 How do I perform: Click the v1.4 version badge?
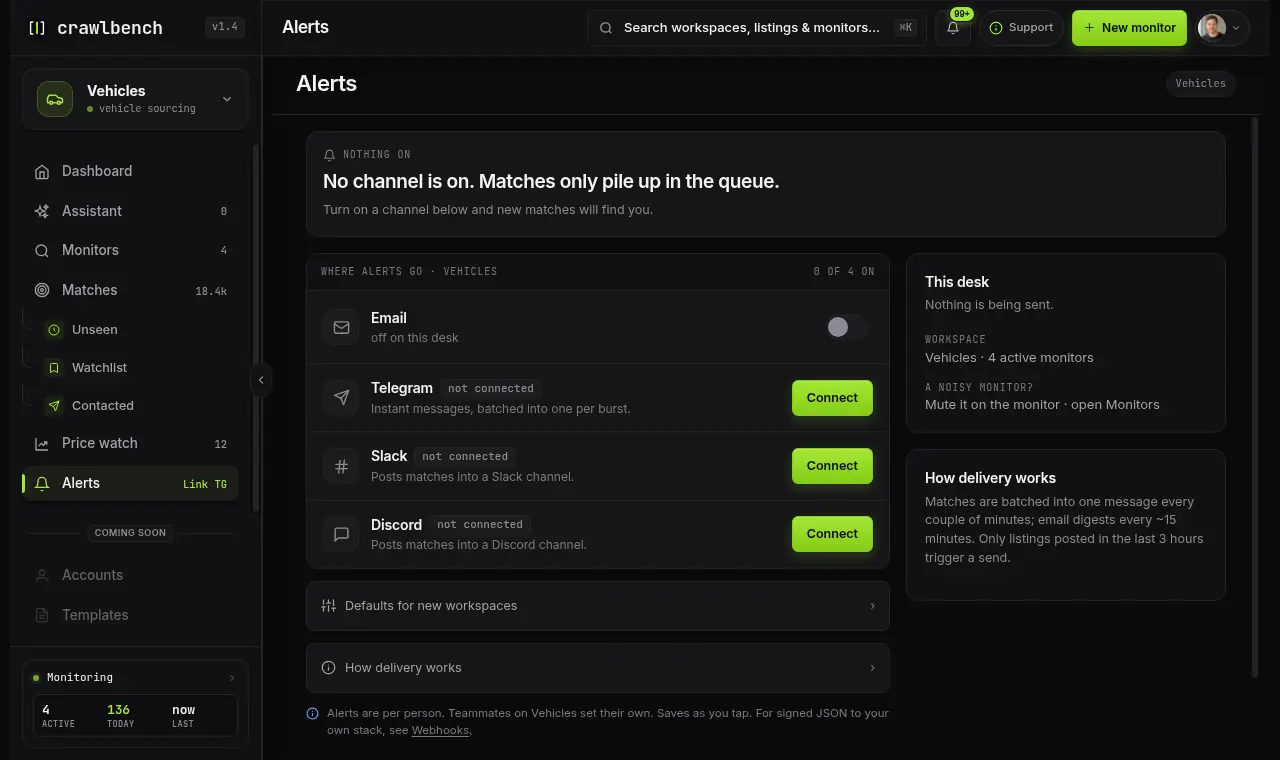coord(225,28)
